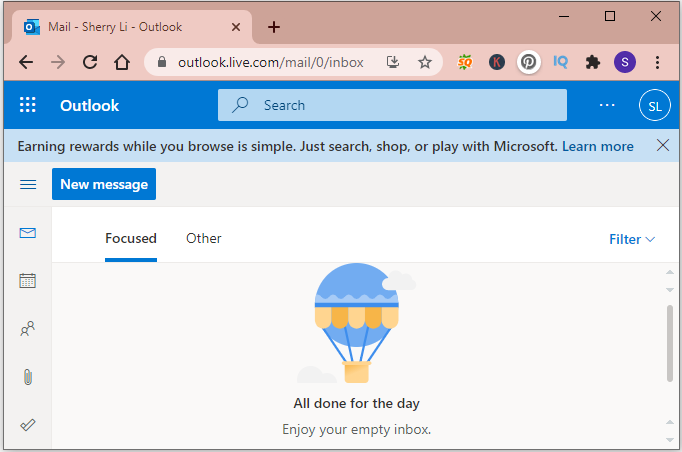
Task: Open Calendar from the left sidebar
Action: point(27,281)
